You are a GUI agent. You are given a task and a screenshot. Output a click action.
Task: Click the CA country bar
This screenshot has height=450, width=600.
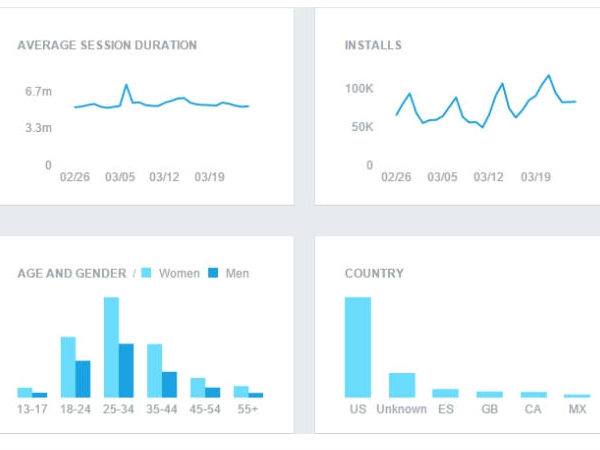coord(533,394)
